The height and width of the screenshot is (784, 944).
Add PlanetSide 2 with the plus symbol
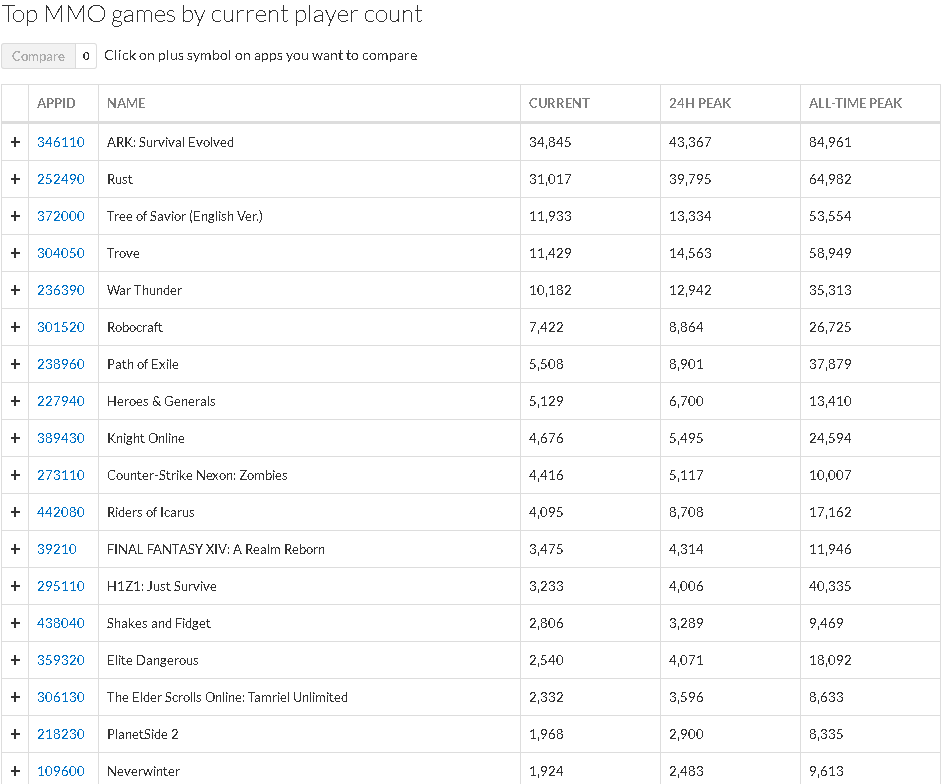[x=15, y=734]
